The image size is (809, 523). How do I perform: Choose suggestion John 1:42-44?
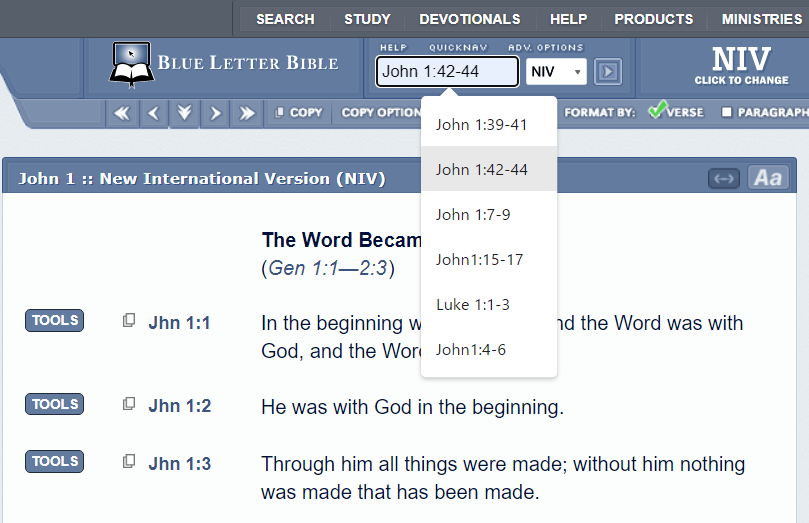tap(489, 169)
